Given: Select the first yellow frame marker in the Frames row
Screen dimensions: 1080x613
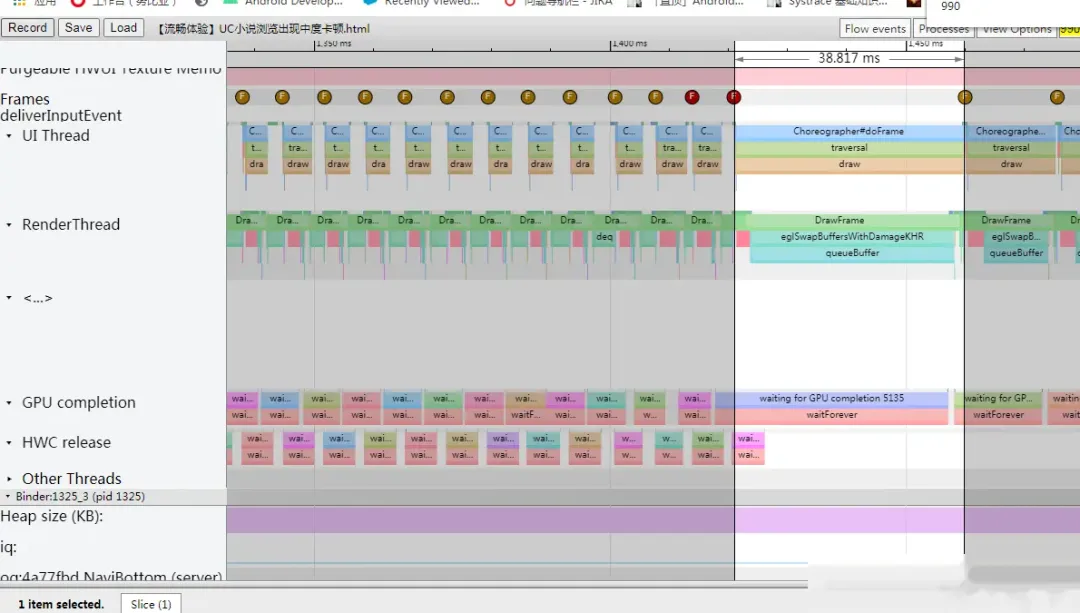Looking at the screenshot, I should pyautogui.click(x=242, y=97).
